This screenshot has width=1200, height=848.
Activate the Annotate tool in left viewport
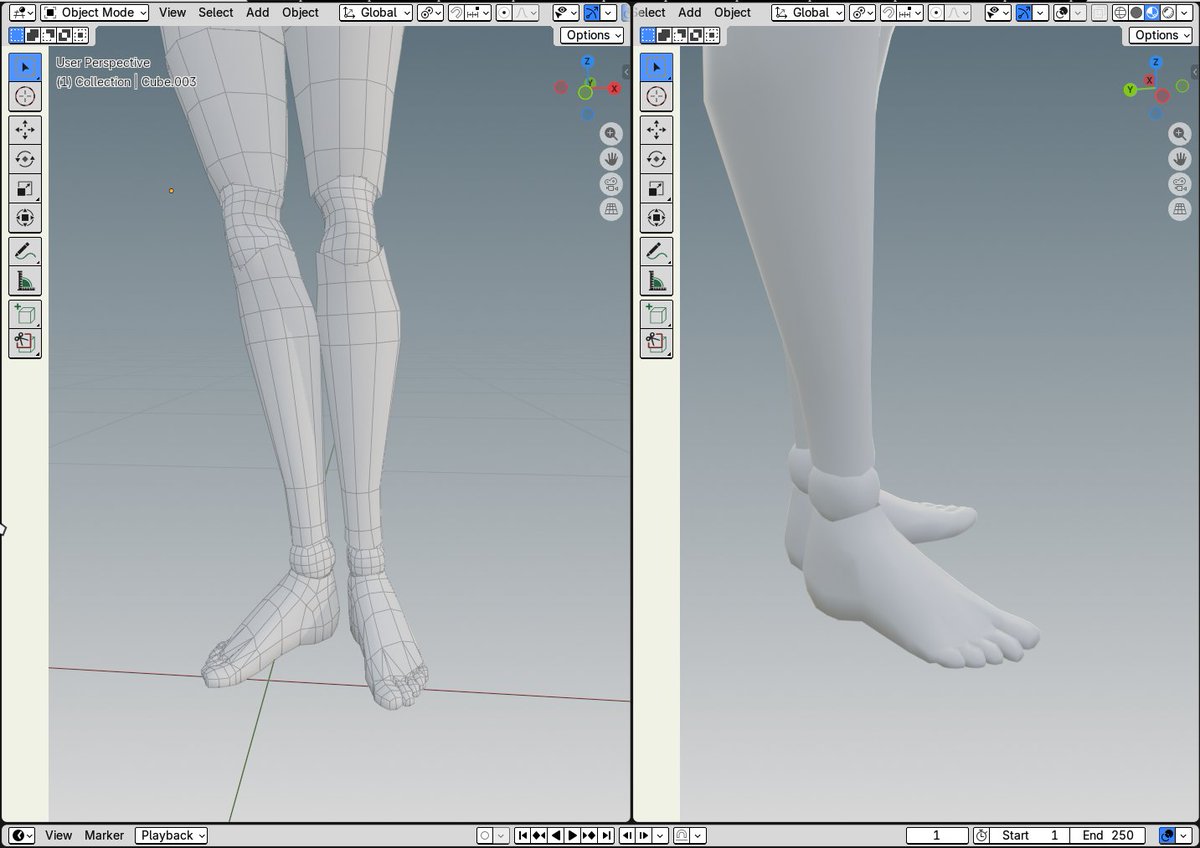25,251
